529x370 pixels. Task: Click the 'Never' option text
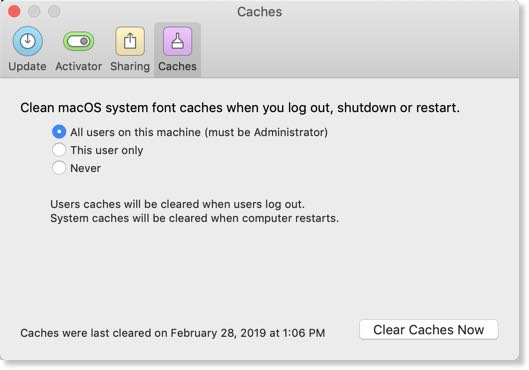[x=85, y=168]
